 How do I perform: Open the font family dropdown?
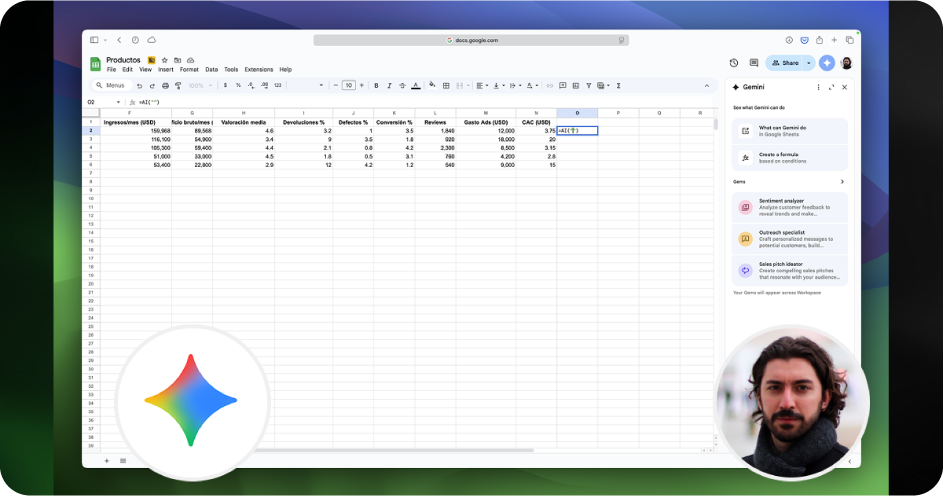[x=307, y=86]
